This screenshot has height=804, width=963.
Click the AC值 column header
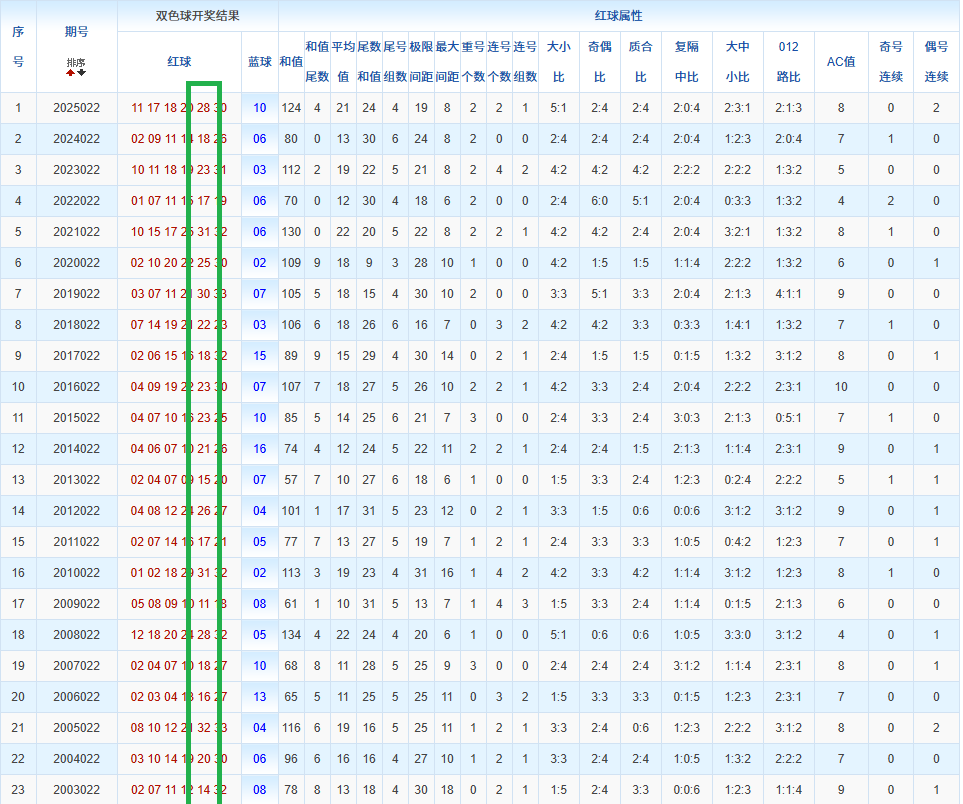pos(841,61)
